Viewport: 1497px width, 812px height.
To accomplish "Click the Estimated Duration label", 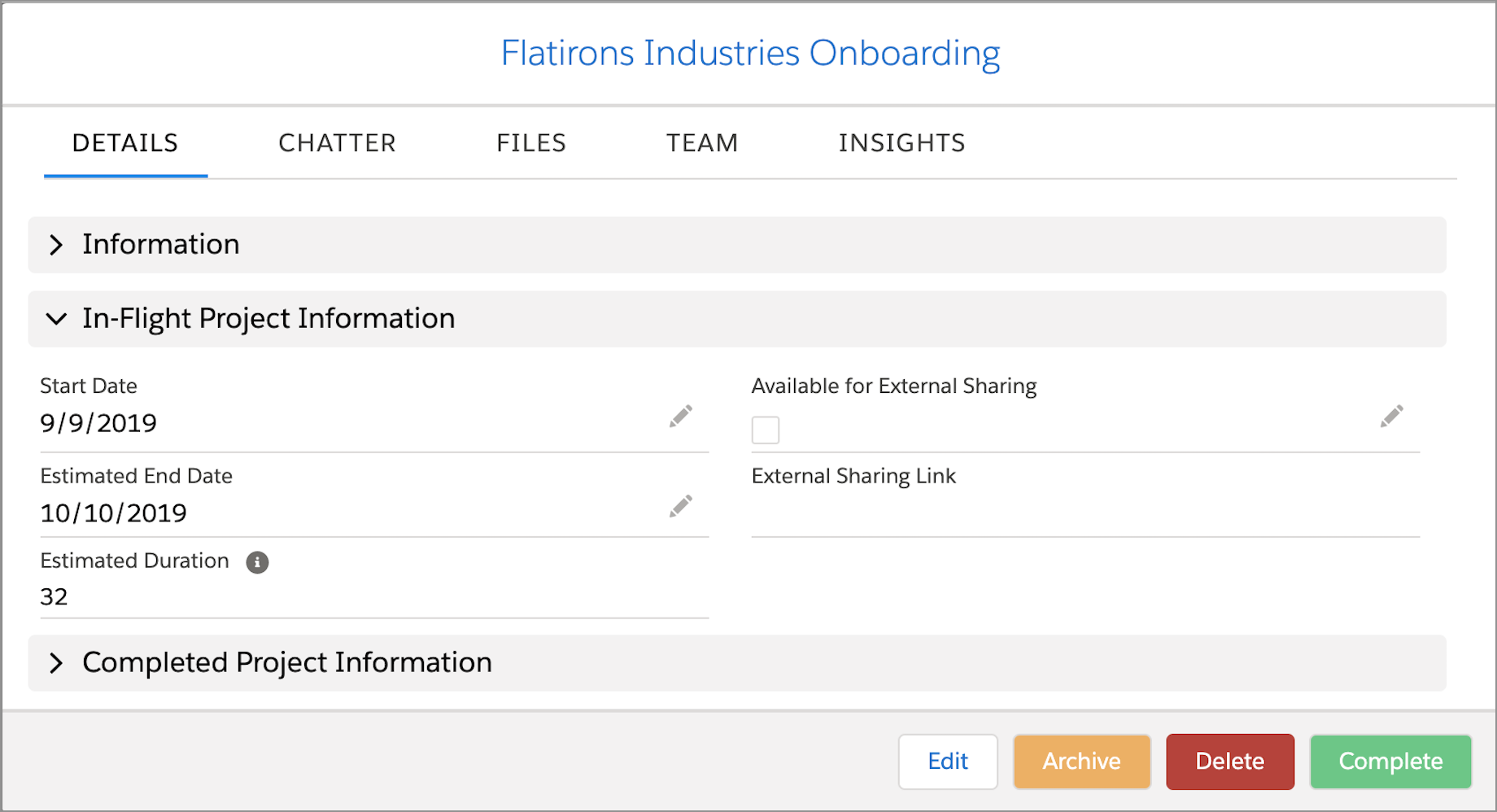I will pyautogui.click(x=135, y=561).
